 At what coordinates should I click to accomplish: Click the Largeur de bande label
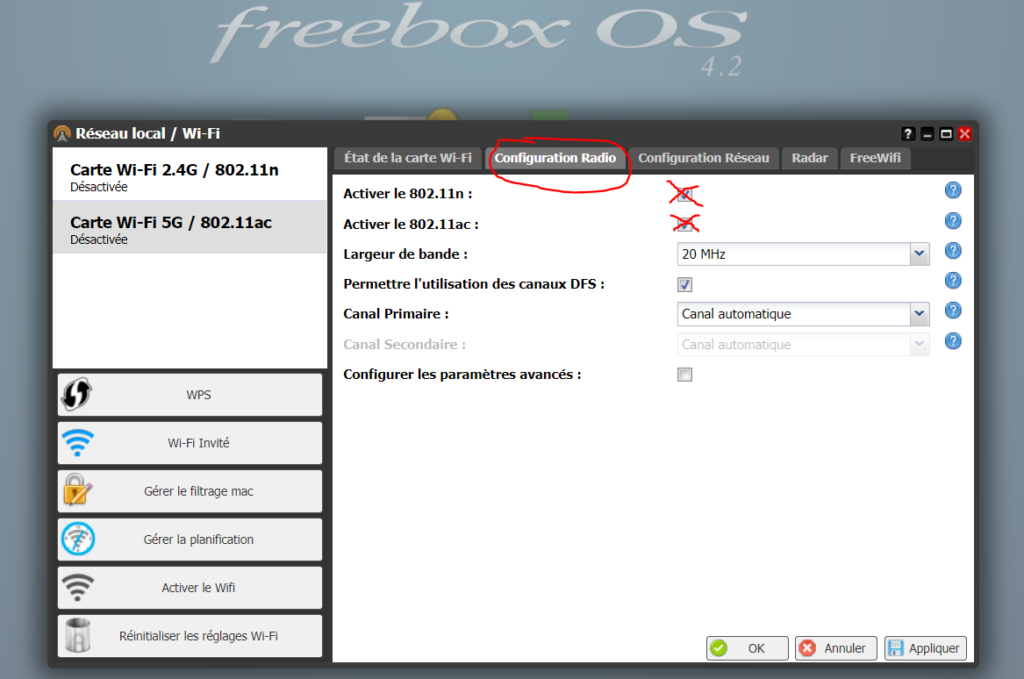(x=406, y=254)
